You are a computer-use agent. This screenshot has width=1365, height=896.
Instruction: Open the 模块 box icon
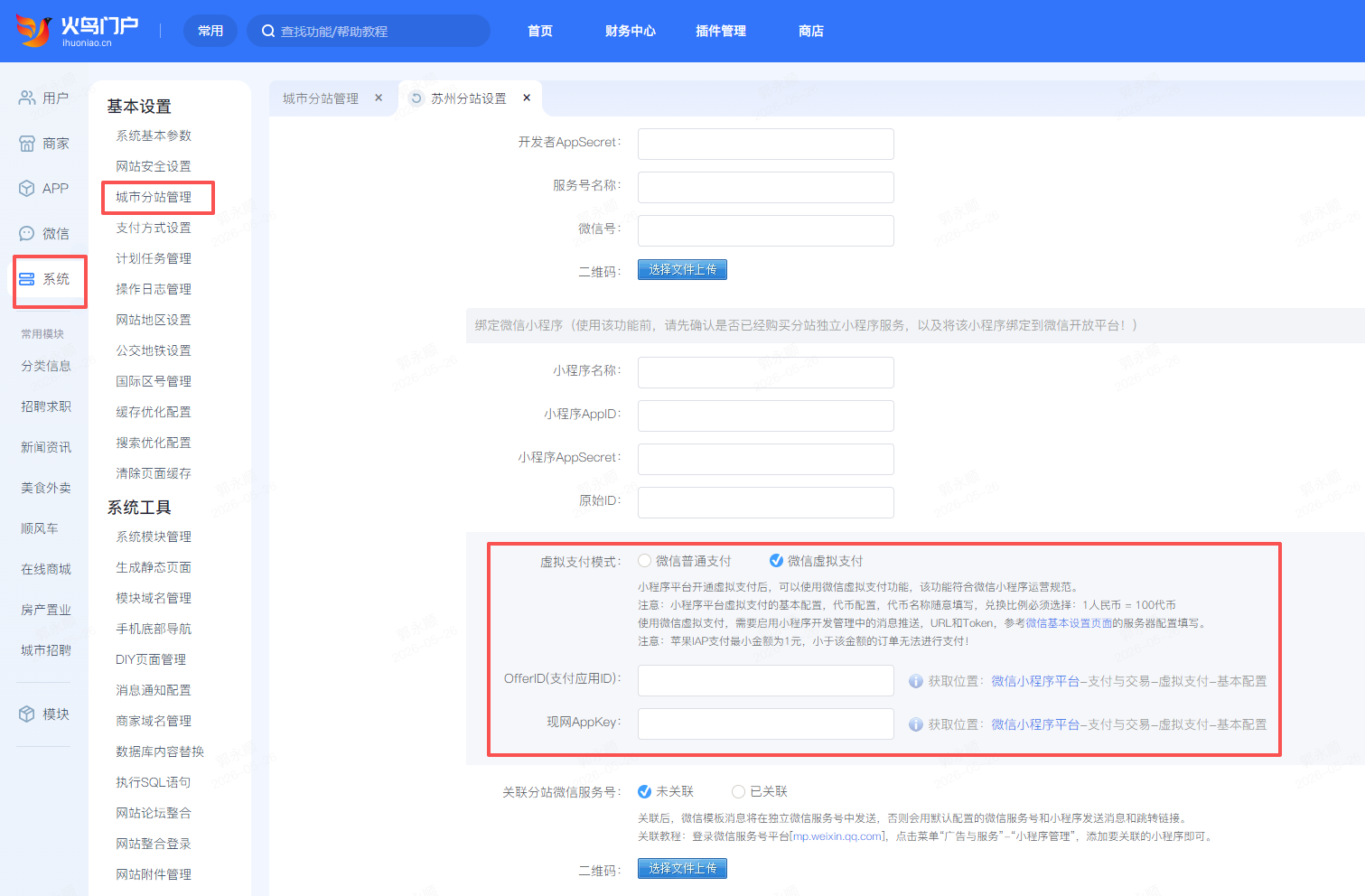(x=27, y=714)
